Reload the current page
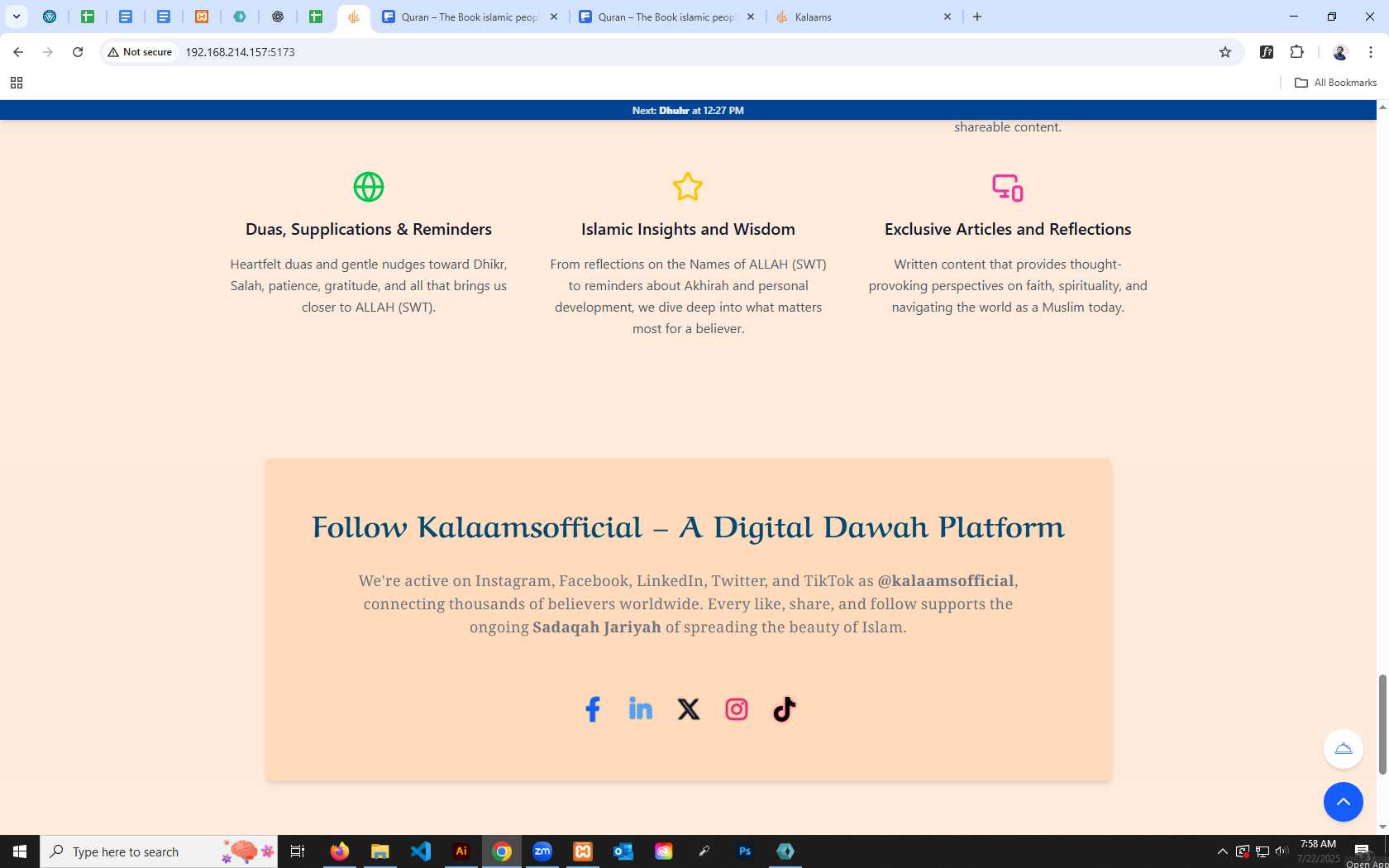Screen dimensions: 1389x868 click(78, 52)
